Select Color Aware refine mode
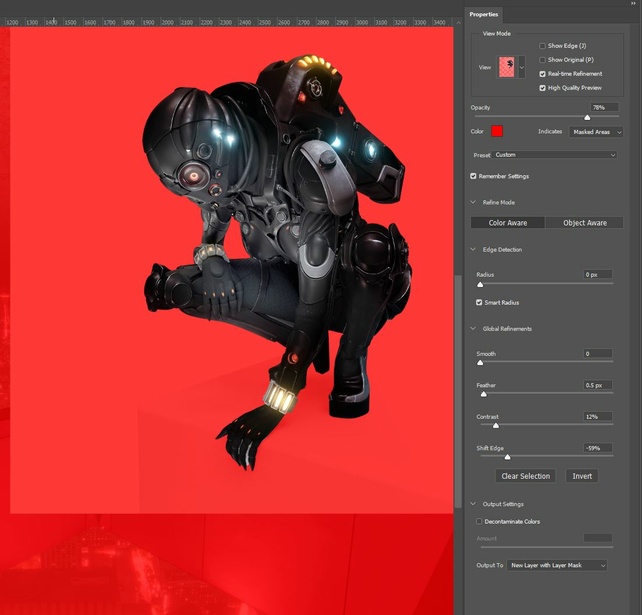 click(509, 223)
